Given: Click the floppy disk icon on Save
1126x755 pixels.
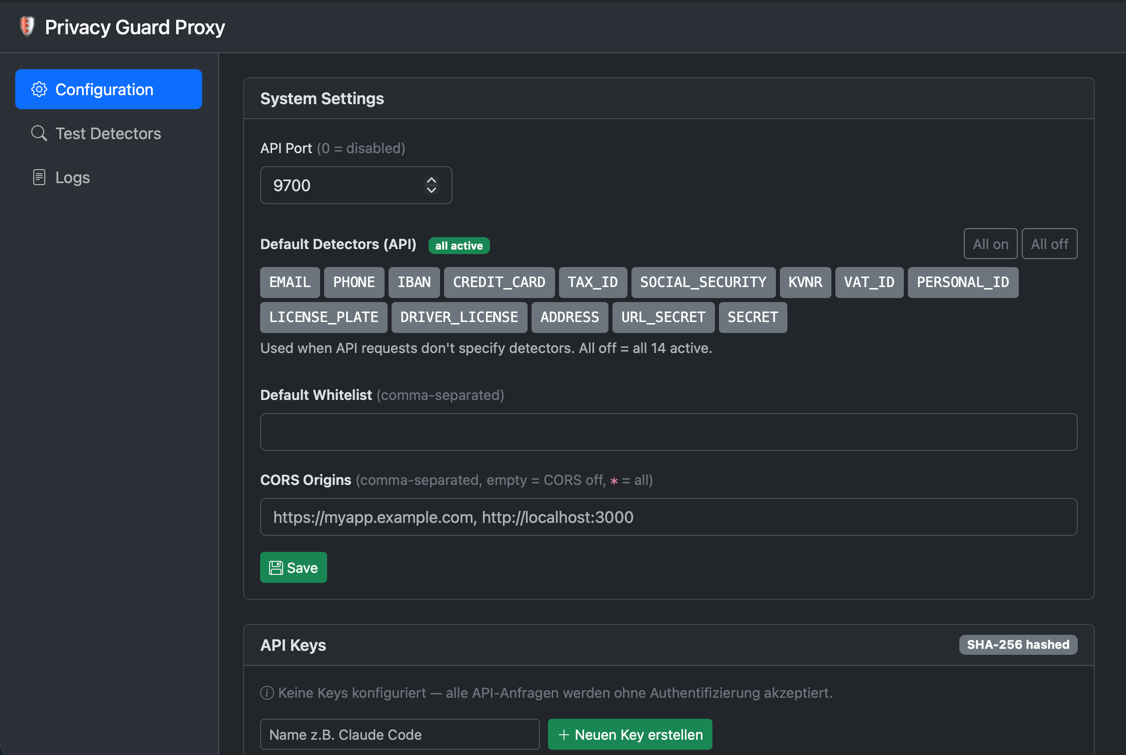Looking at the screenshot, I should (x=277, y=567).
